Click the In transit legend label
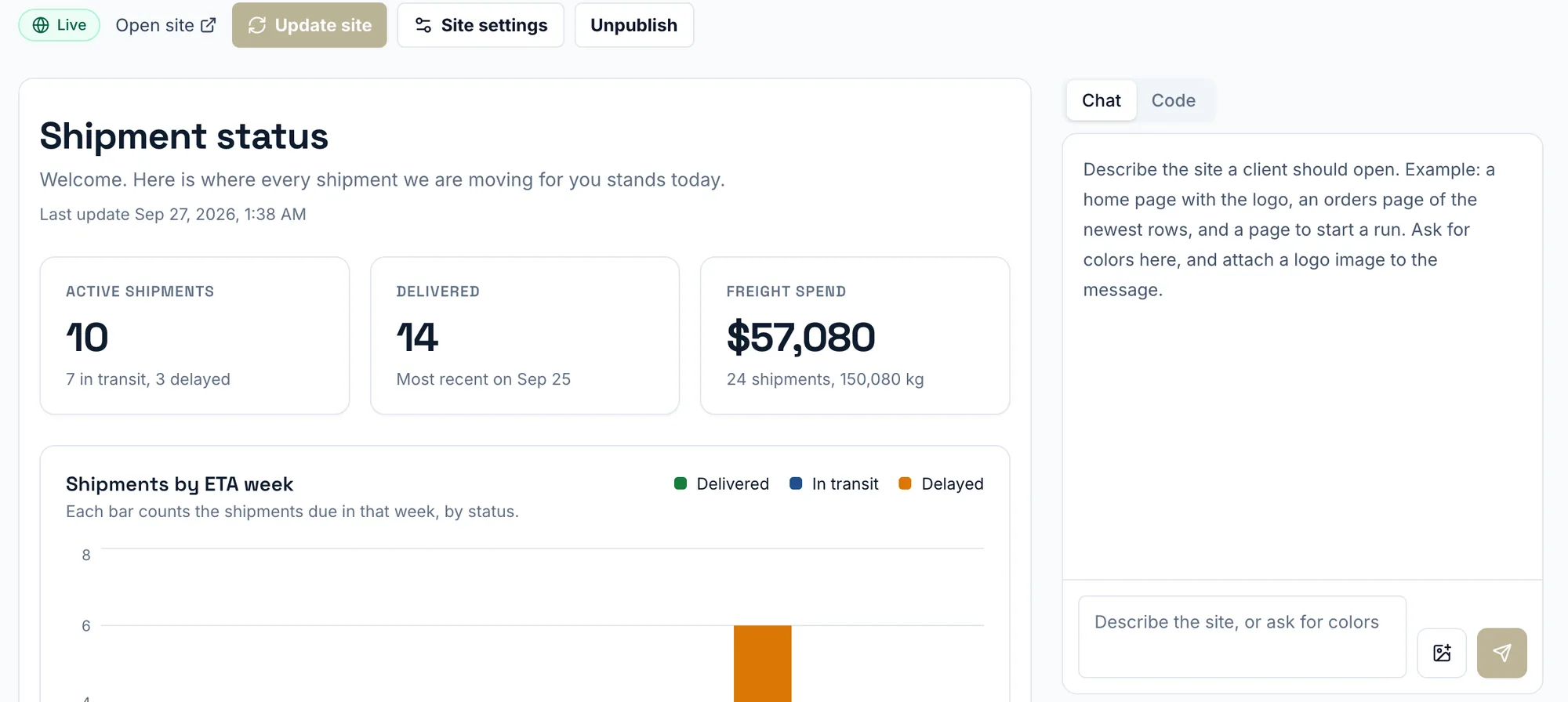 point(845,484)
